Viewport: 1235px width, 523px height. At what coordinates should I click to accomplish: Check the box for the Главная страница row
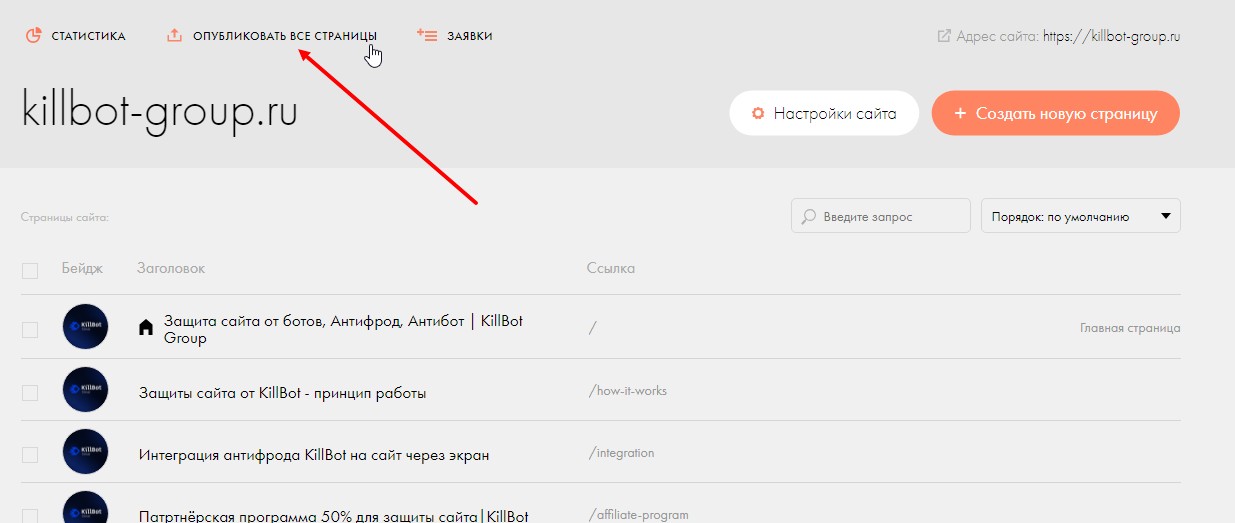pos(30,330)
